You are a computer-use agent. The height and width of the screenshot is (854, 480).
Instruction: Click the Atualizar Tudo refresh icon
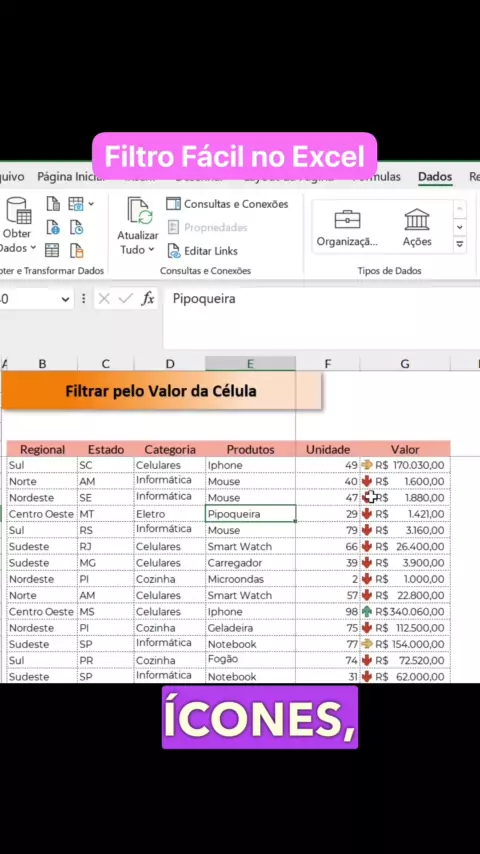(139, 211)
